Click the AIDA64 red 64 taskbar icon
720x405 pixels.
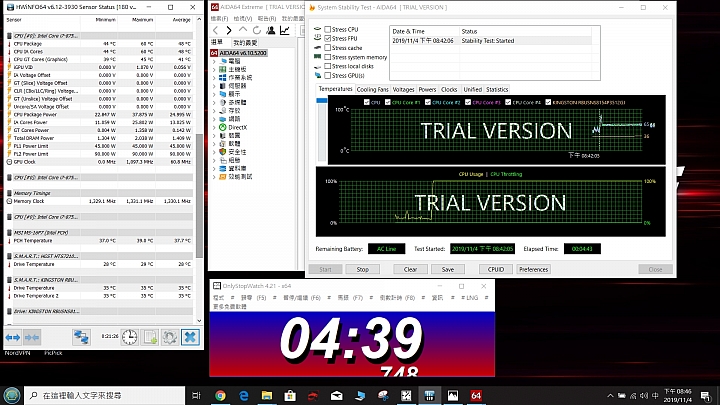coord(476,395)
